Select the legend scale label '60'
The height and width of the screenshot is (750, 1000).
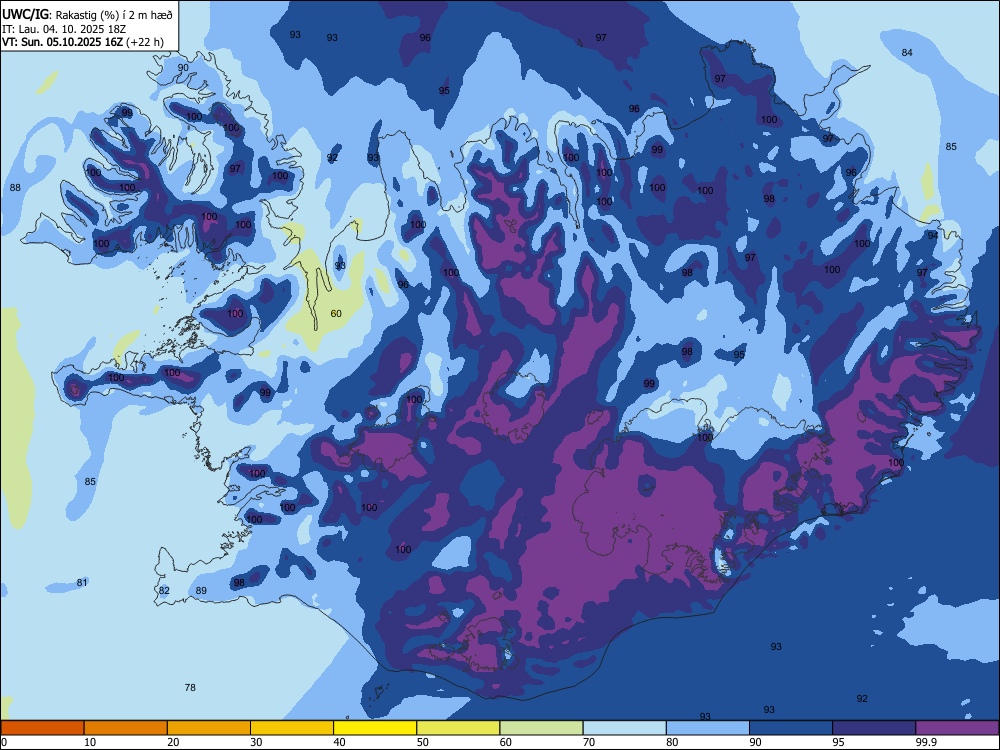click(x=506, y=742)
